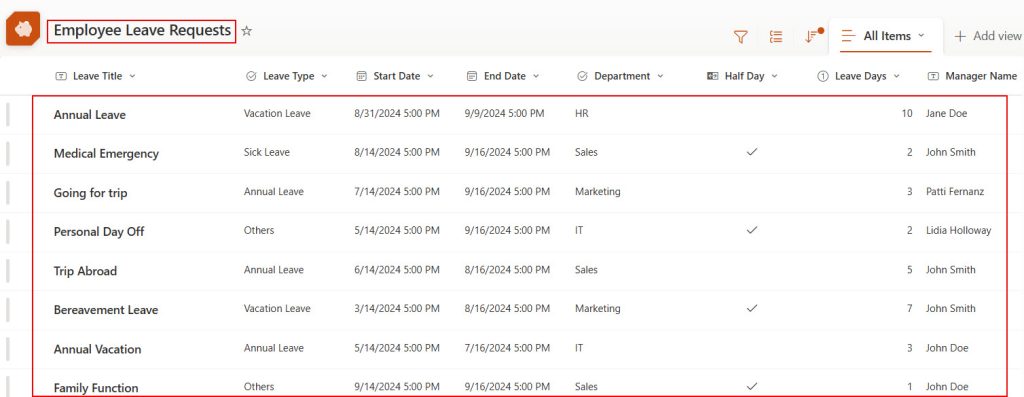The height and width of the screenshot is (397, 1024).
Task: Open the Annual Leave item
Action: point(89,115)
